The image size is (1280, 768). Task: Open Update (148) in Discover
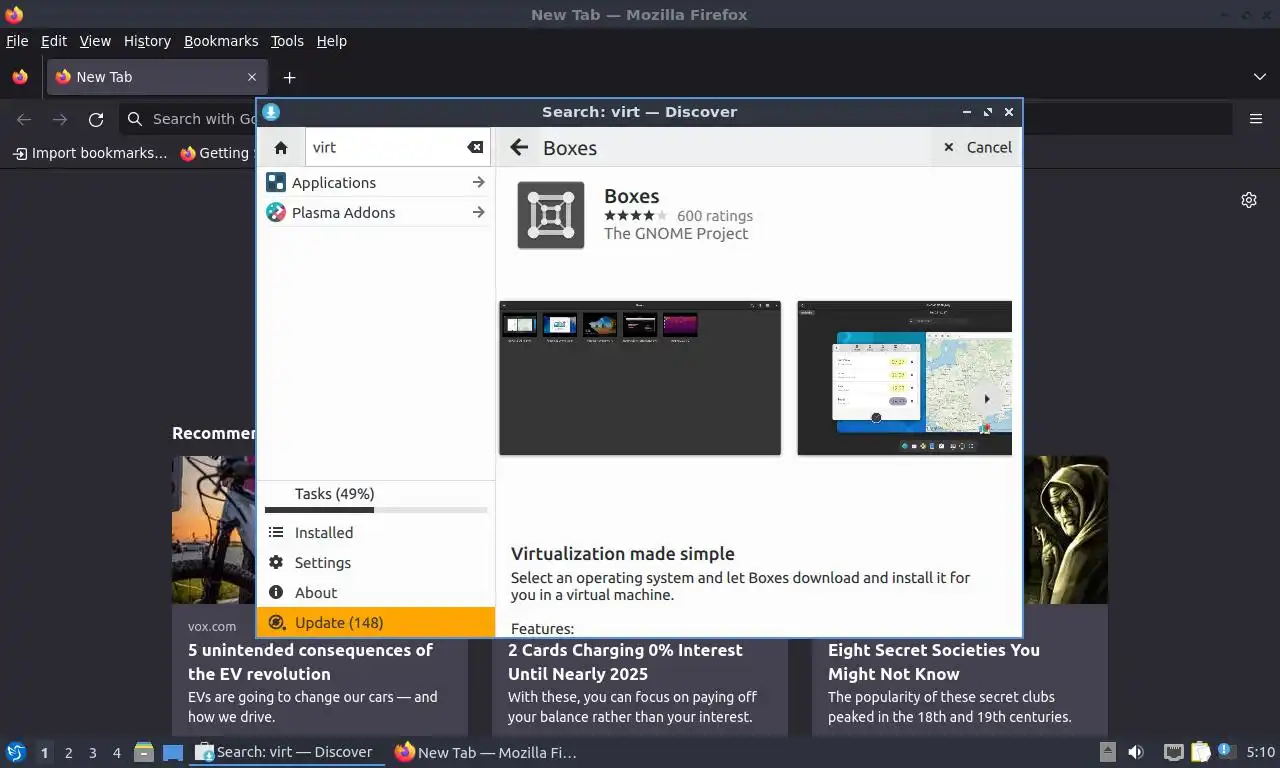point(376,622)
